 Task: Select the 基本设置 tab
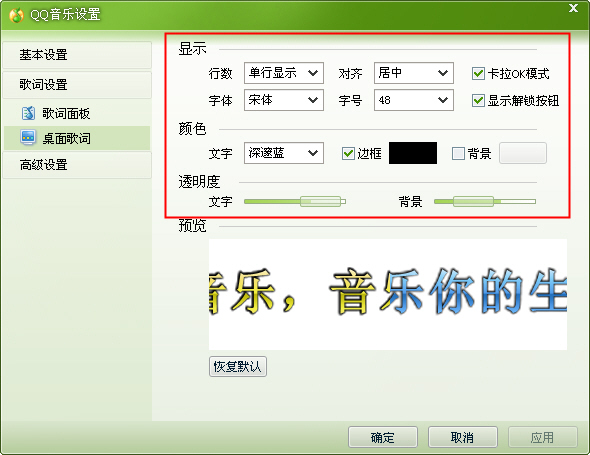pos(77,55)
